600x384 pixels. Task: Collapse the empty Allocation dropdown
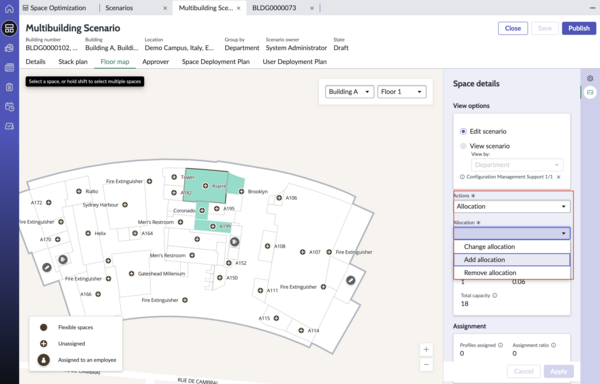pos(512,233)
